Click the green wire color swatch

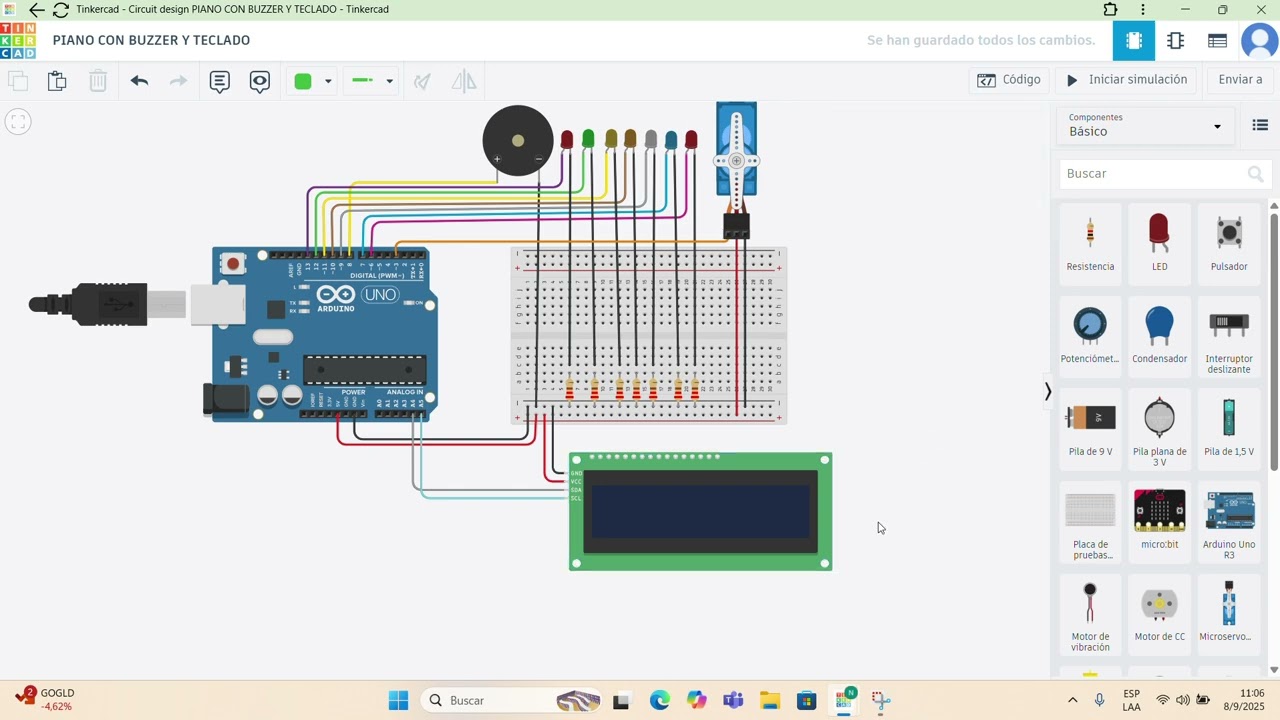click(303, 81)
